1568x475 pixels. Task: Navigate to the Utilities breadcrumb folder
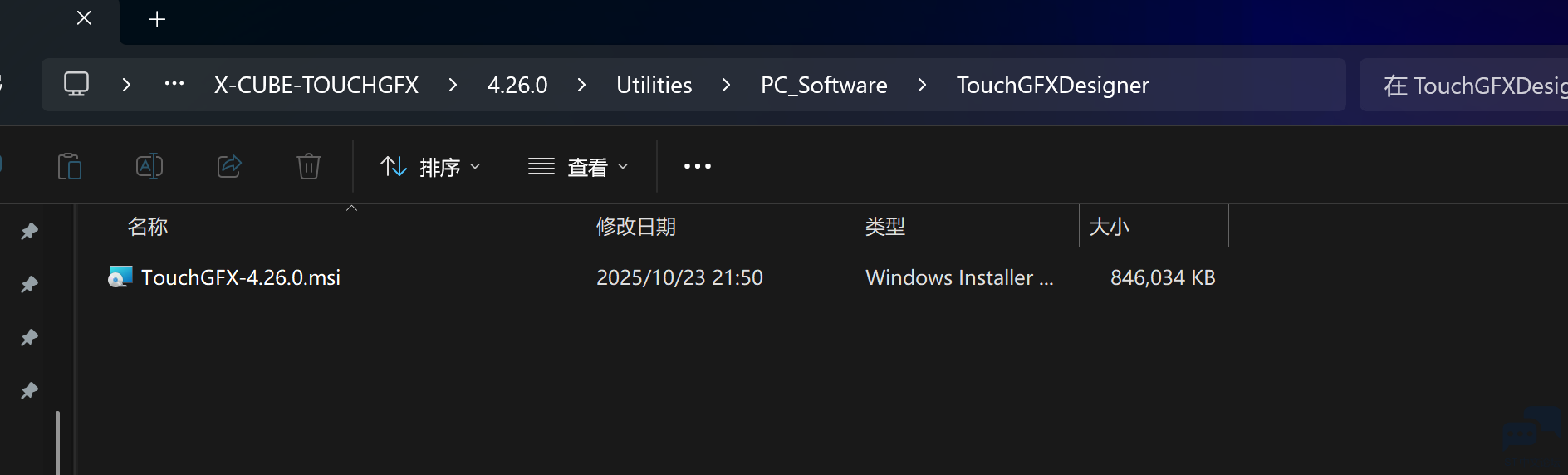click(x=654, y=85)
